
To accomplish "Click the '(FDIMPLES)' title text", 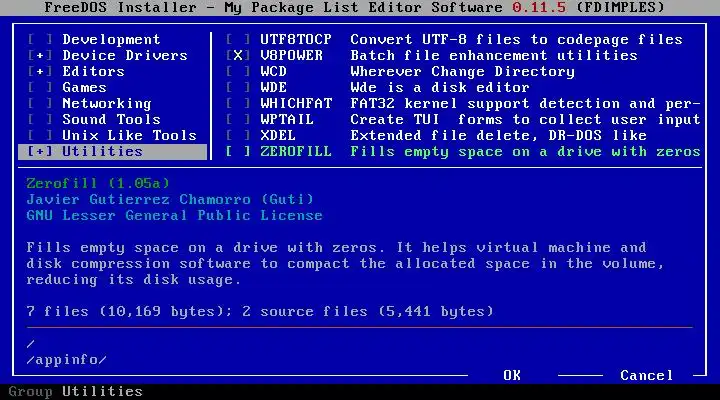I will coord(620,7).
